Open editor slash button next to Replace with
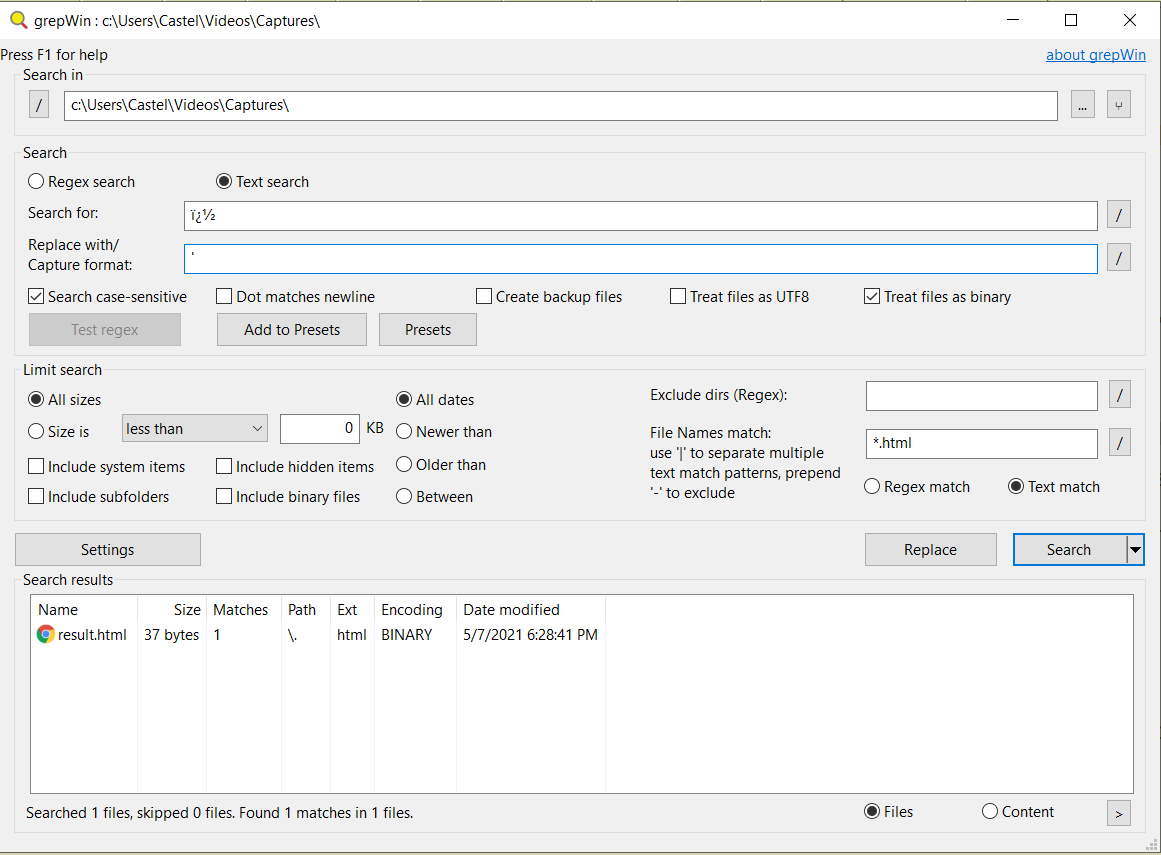Viewport: 1161px width, 855px height. coord(1119,258)
